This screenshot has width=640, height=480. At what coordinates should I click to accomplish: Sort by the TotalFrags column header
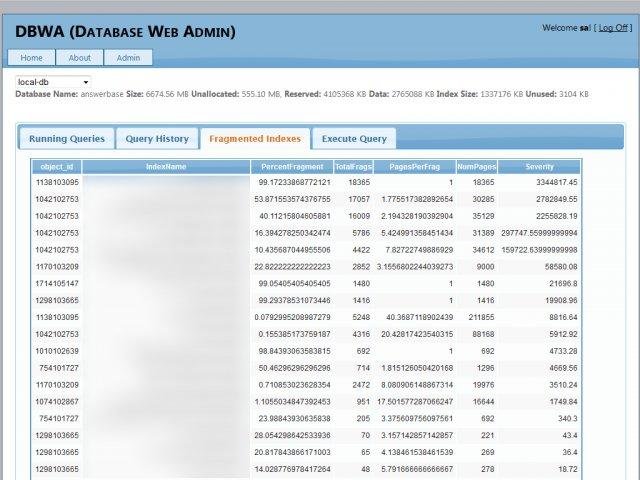click(x=352, y=166)
